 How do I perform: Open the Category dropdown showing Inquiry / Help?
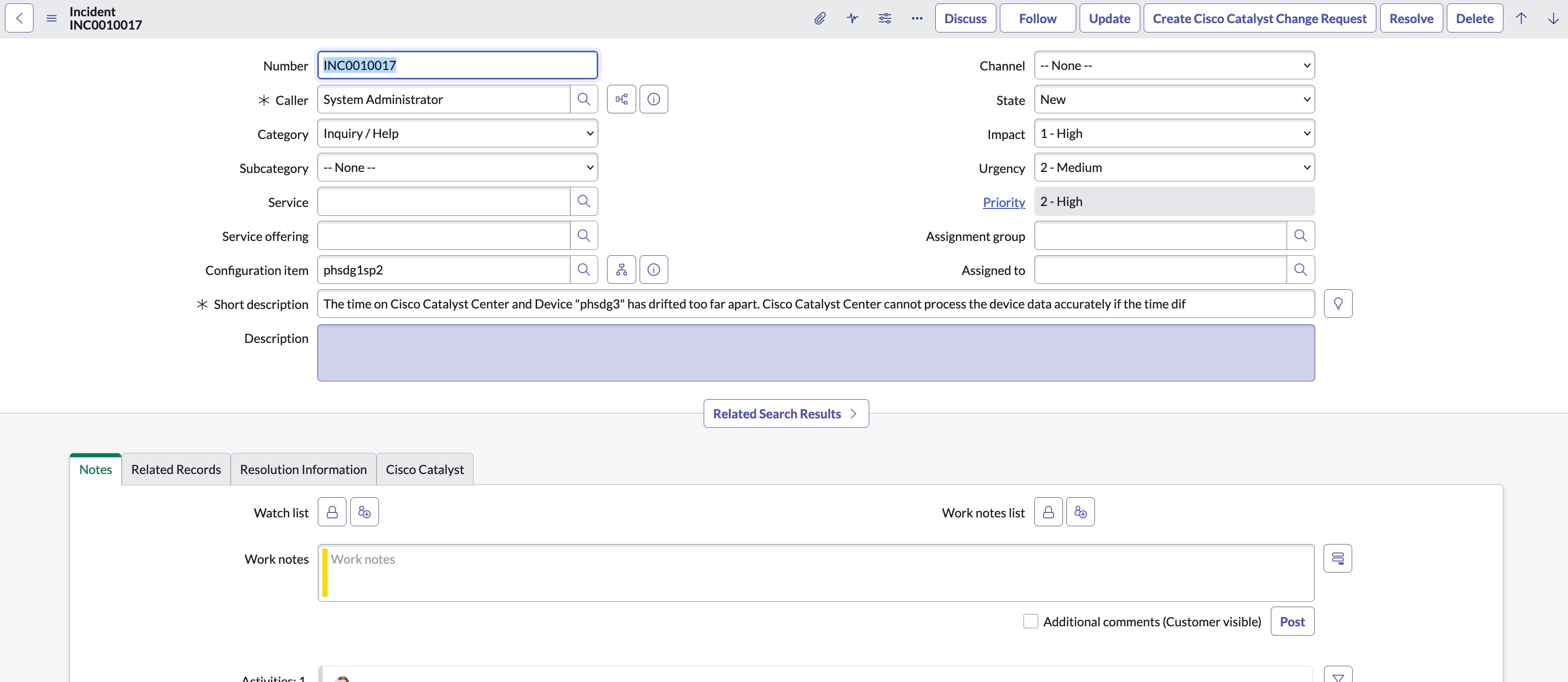(x=456, y=133)
